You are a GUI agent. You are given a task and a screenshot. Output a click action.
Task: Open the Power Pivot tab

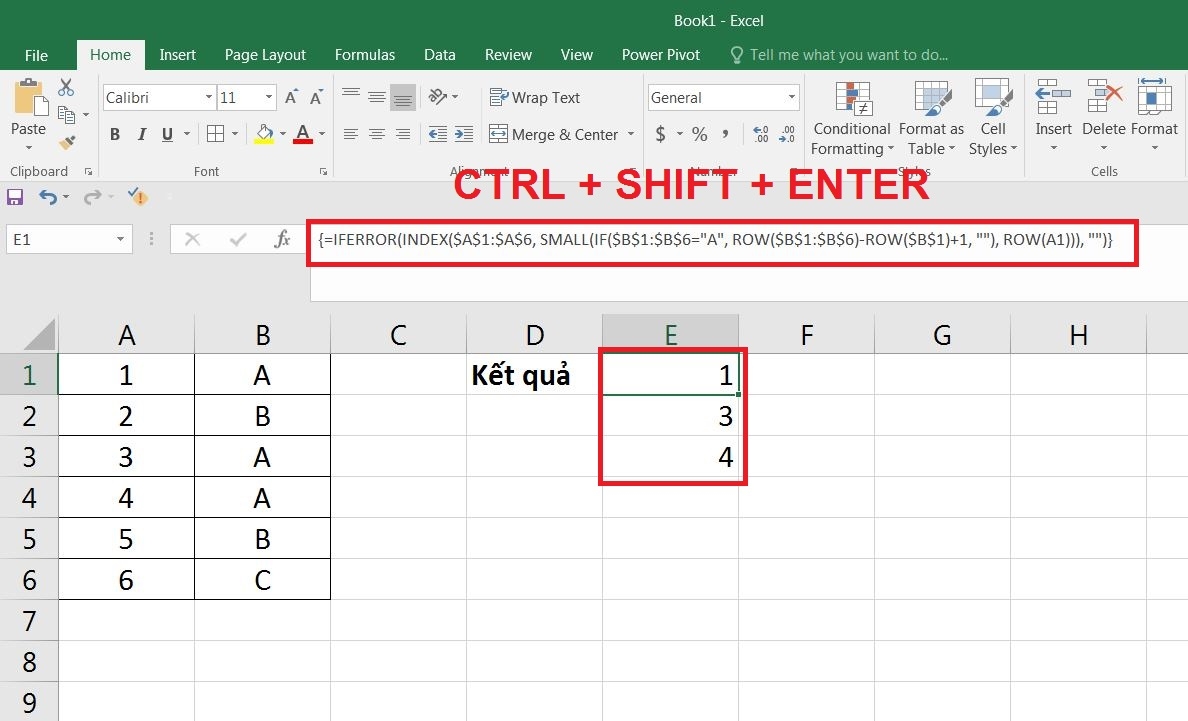pos(660,55)
